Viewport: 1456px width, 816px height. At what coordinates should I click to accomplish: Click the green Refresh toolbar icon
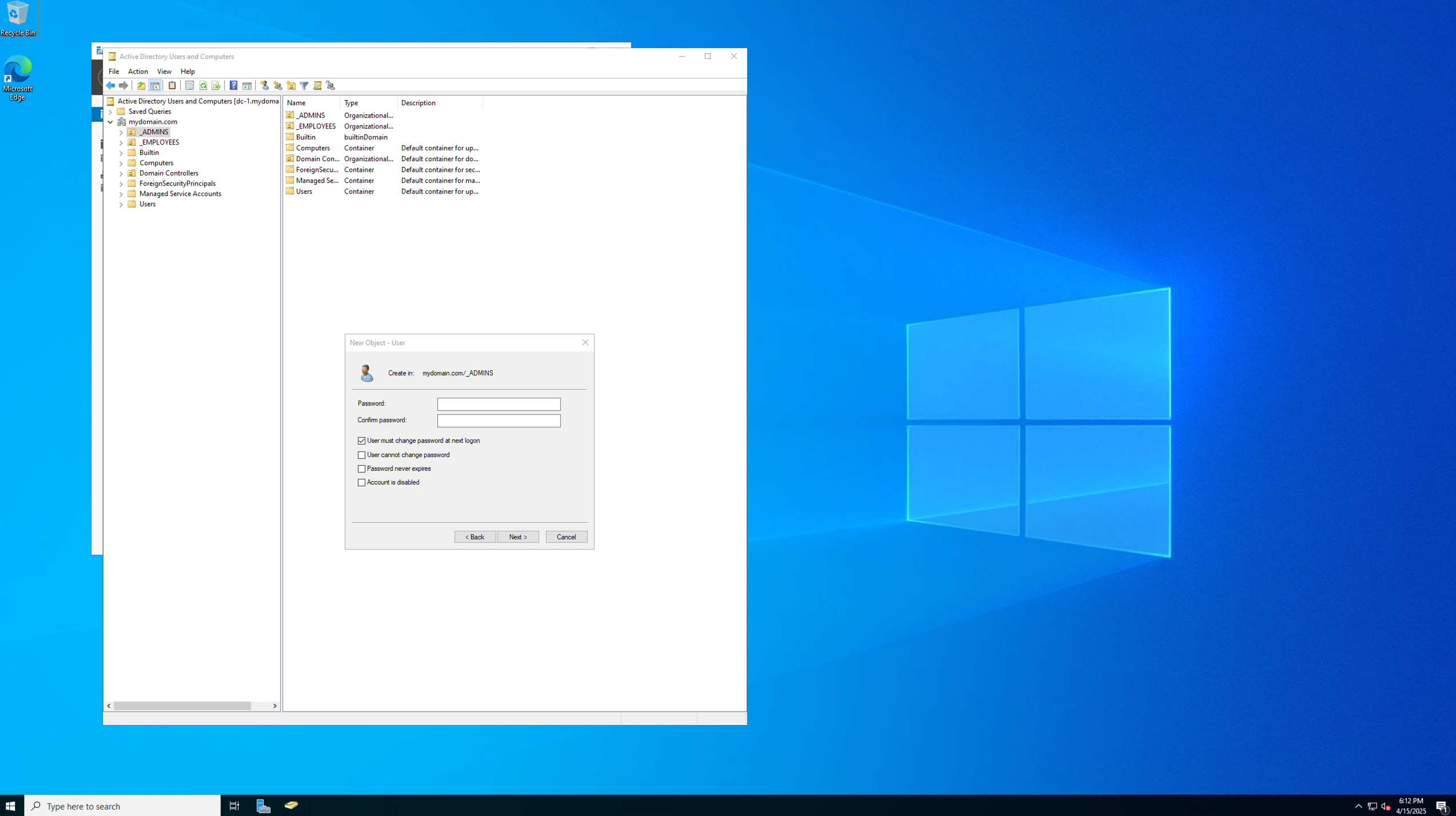[x=203, y=86]
